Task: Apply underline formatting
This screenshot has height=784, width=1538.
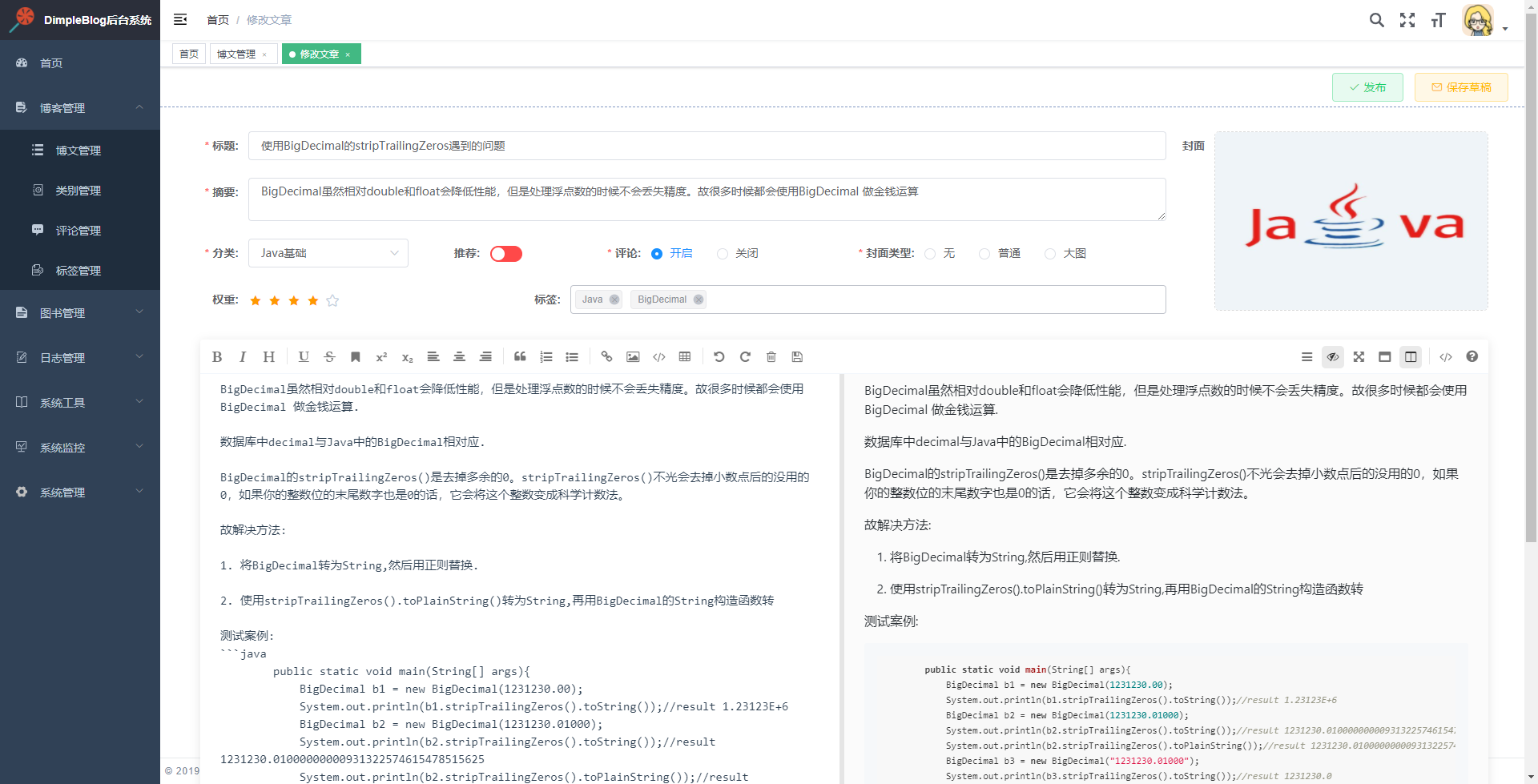Action: click(x=304, y=357)
